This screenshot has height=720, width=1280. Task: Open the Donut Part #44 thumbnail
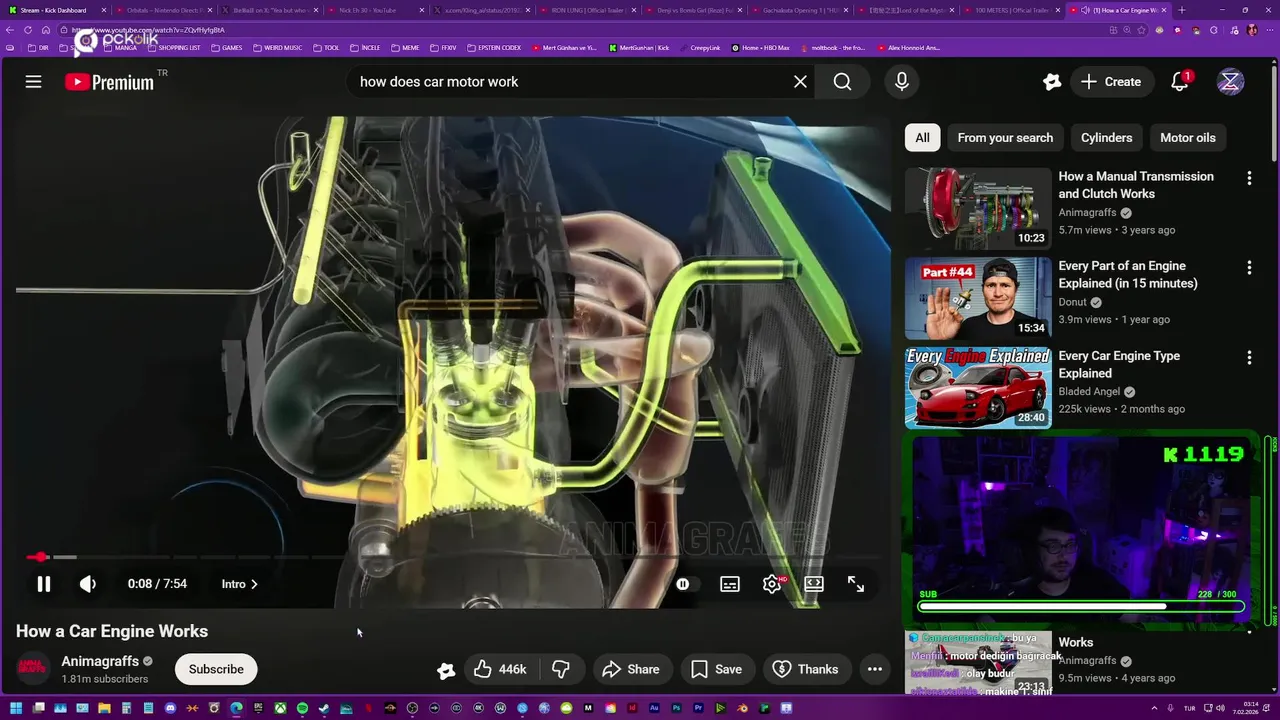978,298
